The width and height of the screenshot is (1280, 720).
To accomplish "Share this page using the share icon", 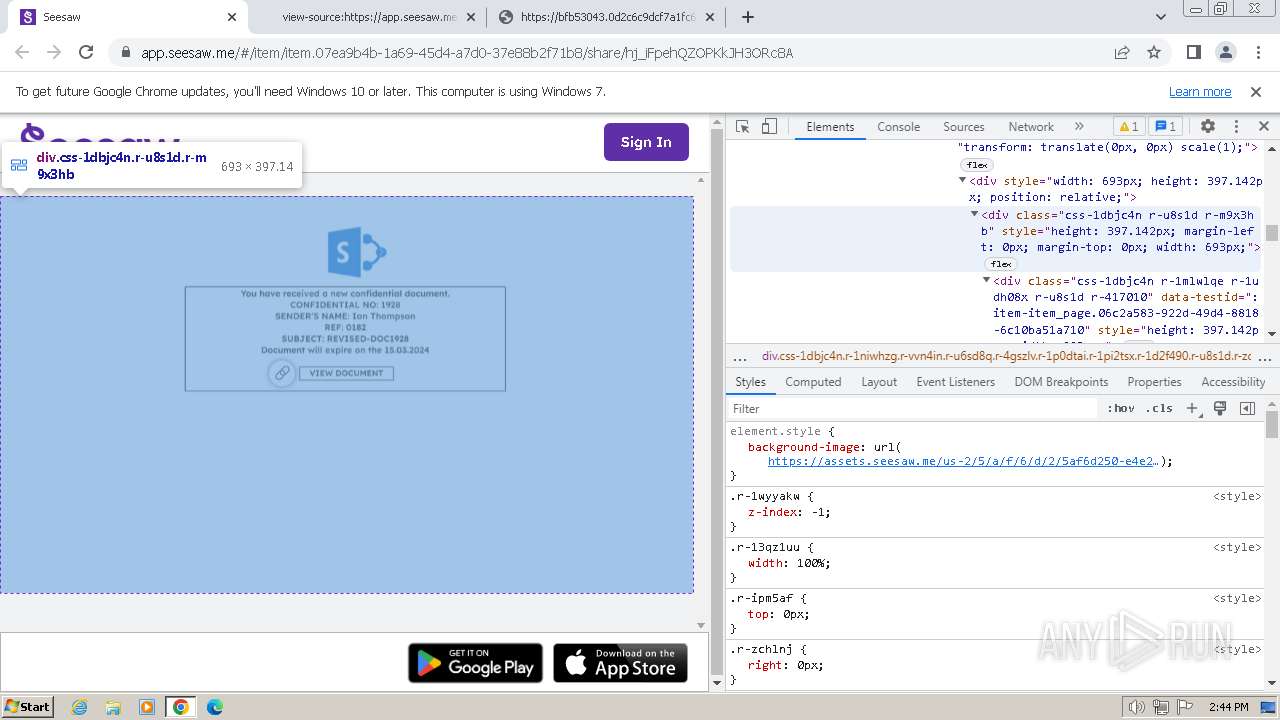I will 1122,53.
